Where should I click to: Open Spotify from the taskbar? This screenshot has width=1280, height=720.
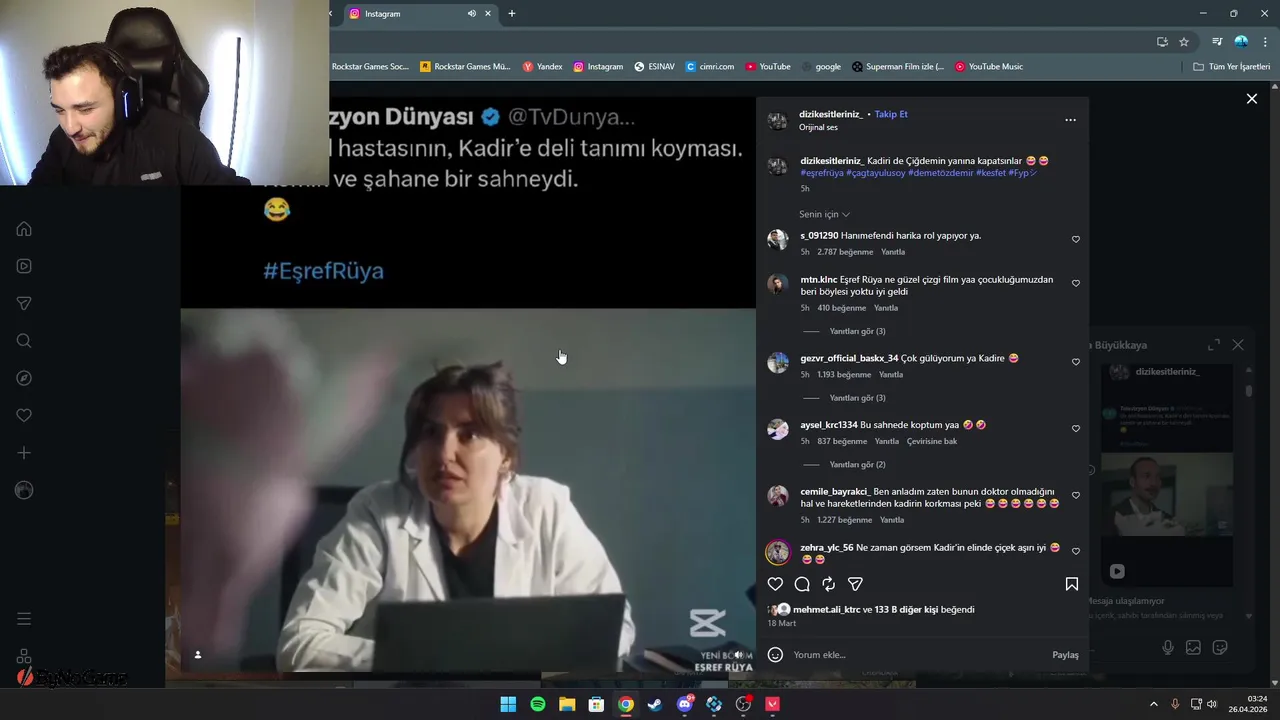[x=538, y=704]
